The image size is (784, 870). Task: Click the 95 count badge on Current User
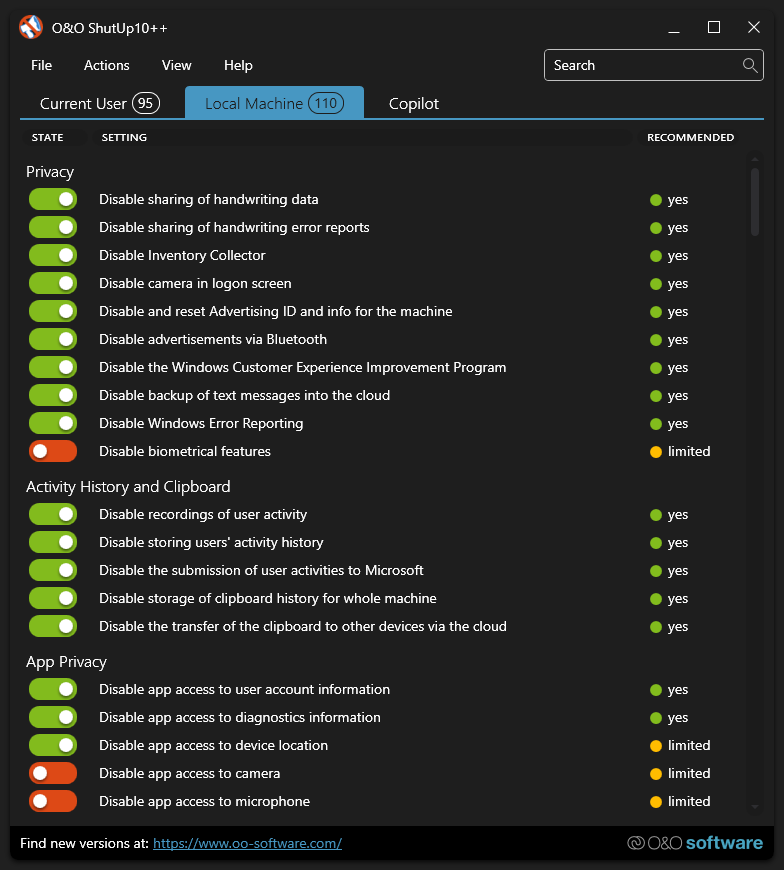click(x=146, y=103)
